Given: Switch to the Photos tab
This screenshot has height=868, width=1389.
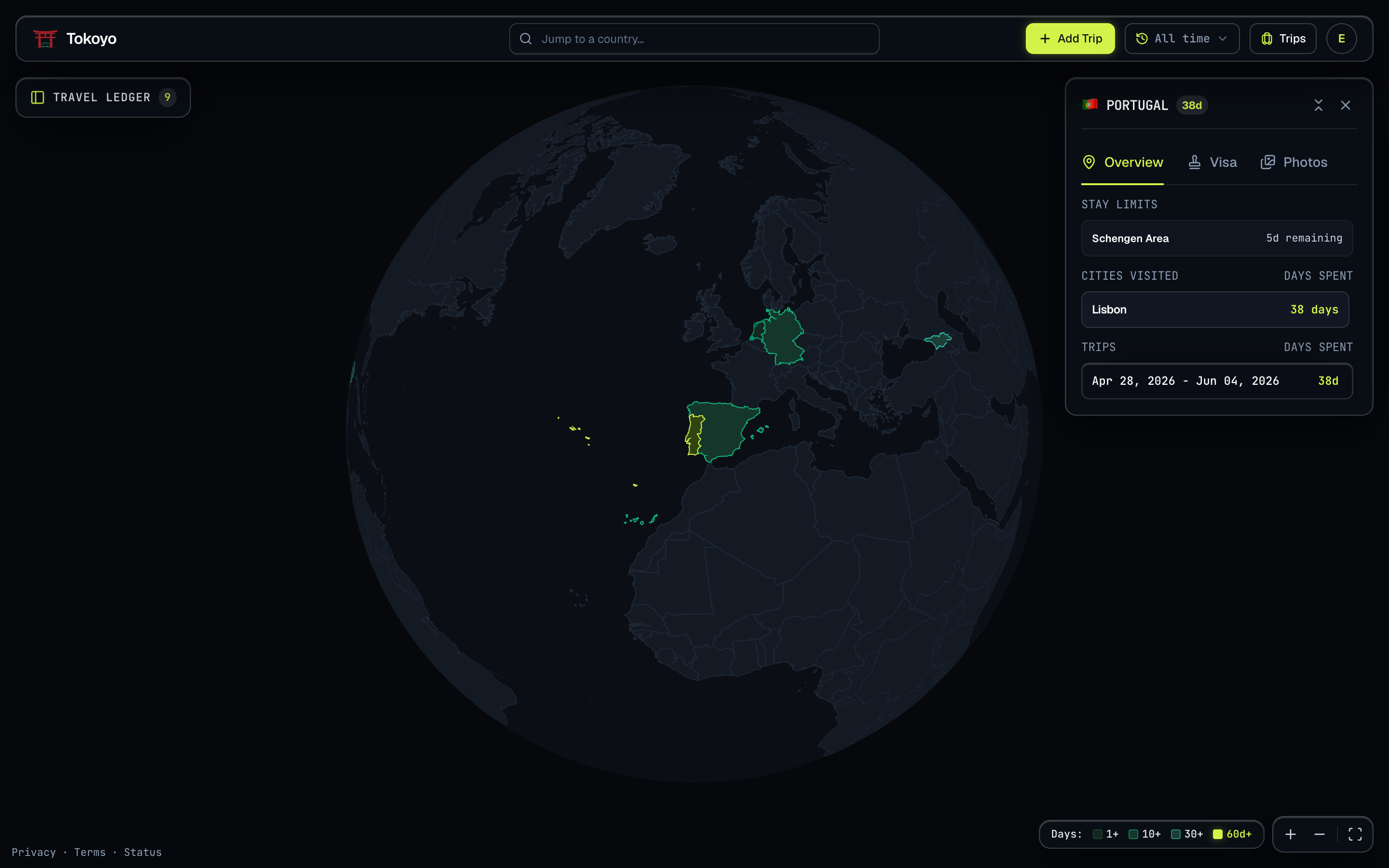Looking at the screenshot, I should [x=1294, y=163].
